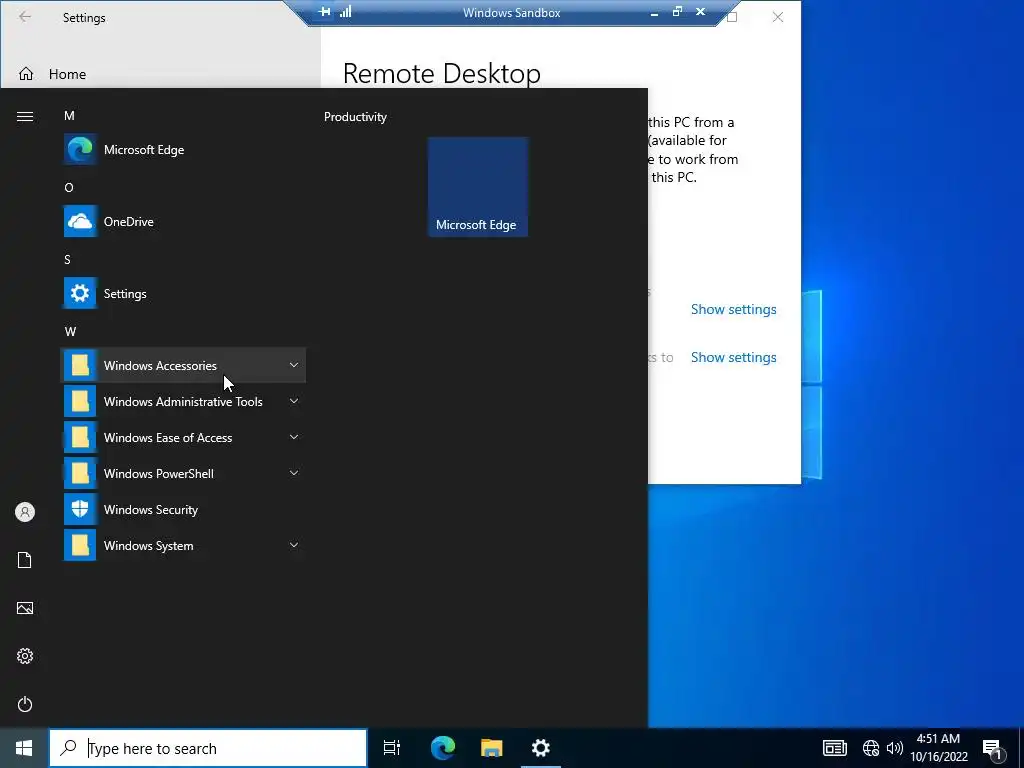Click the Remote Desktop page heading
This screenshot has width=1024, height=768.
pyautogui.click(x=441, y=73)
